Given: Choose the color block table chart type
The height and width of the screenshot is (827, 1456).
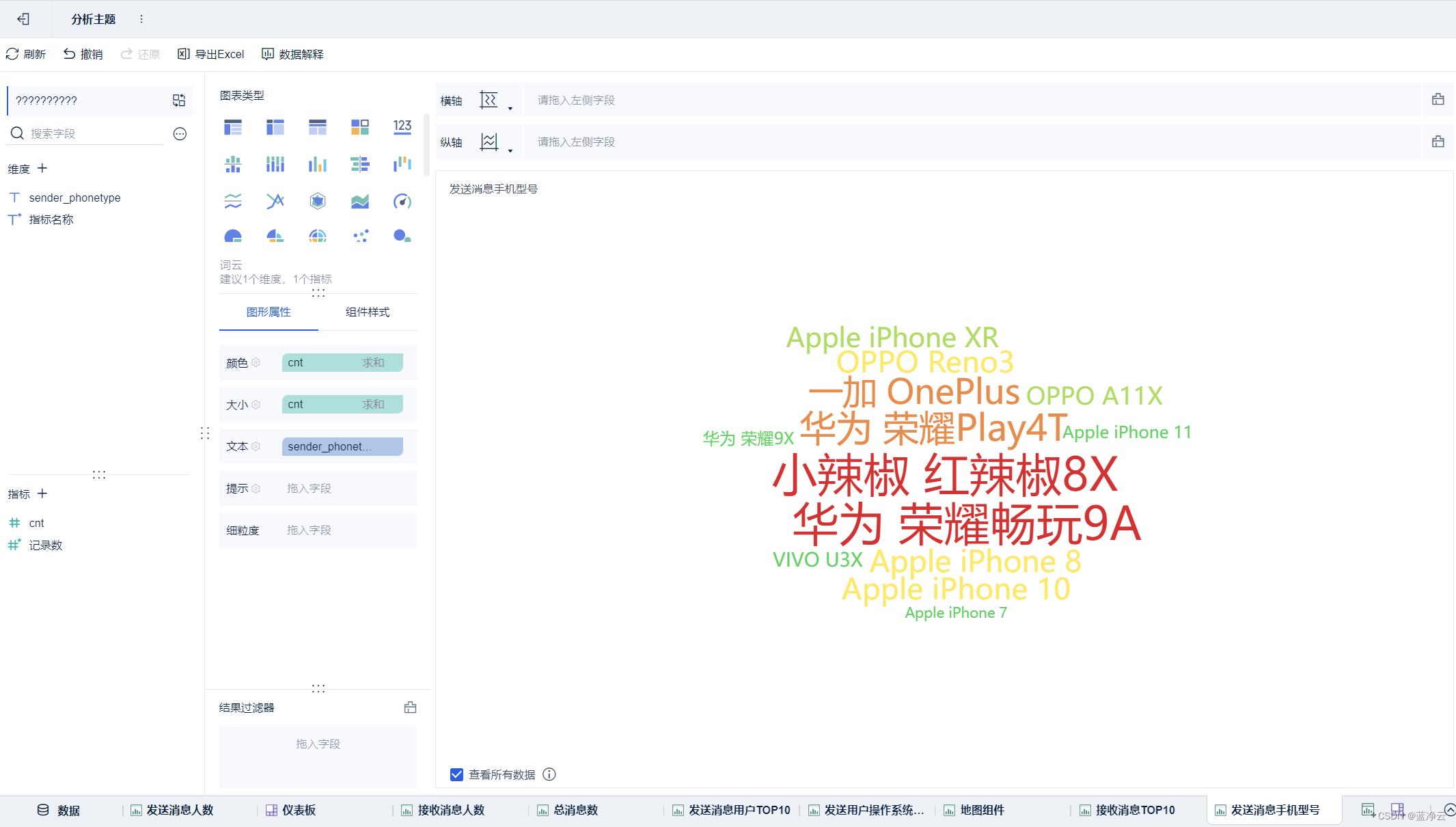Looking at the screenshot, I should point(360,127).
